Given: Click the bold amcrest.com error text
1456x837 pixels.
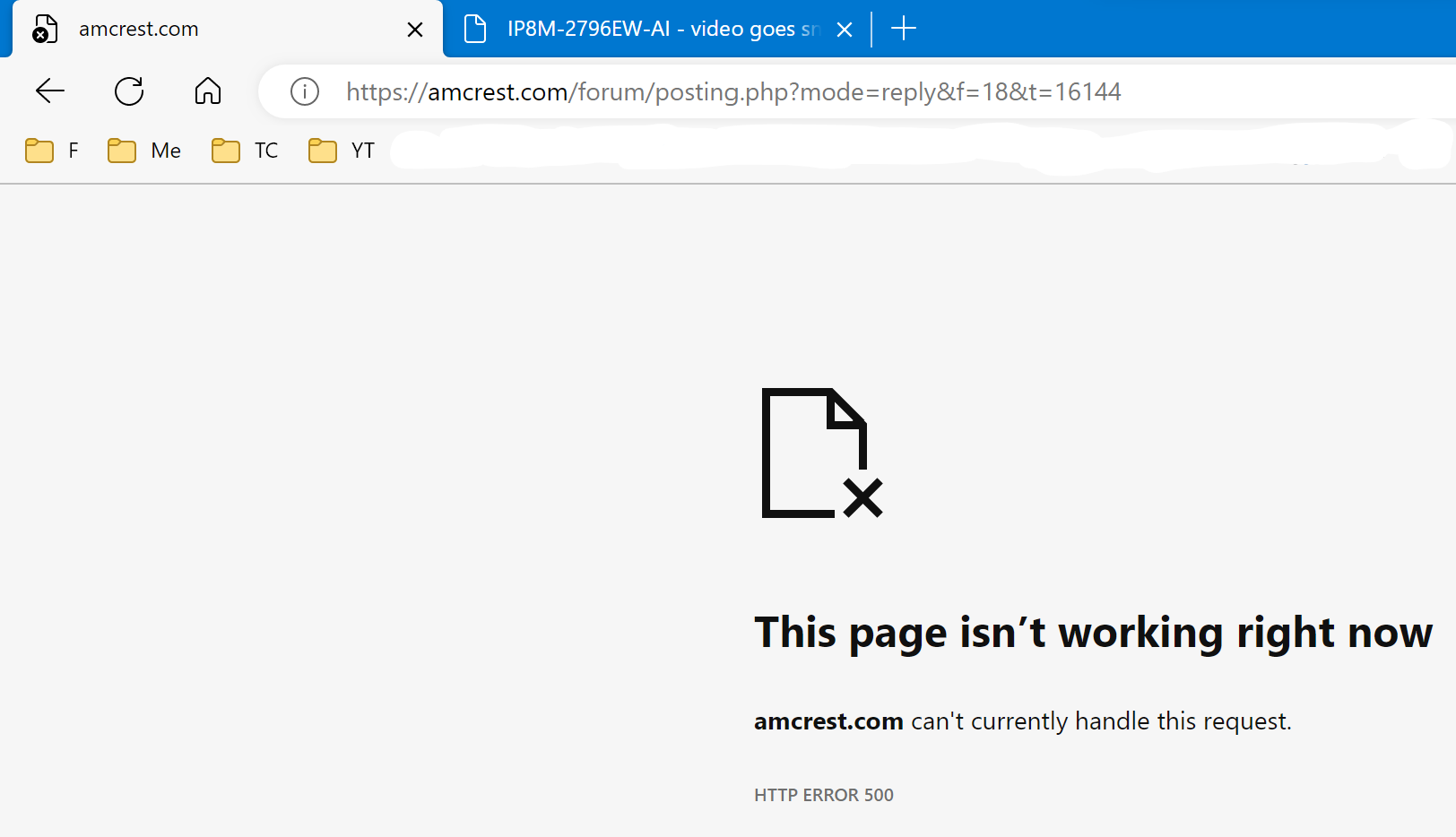Looking at the screenshot, I should tap(828, 721).
